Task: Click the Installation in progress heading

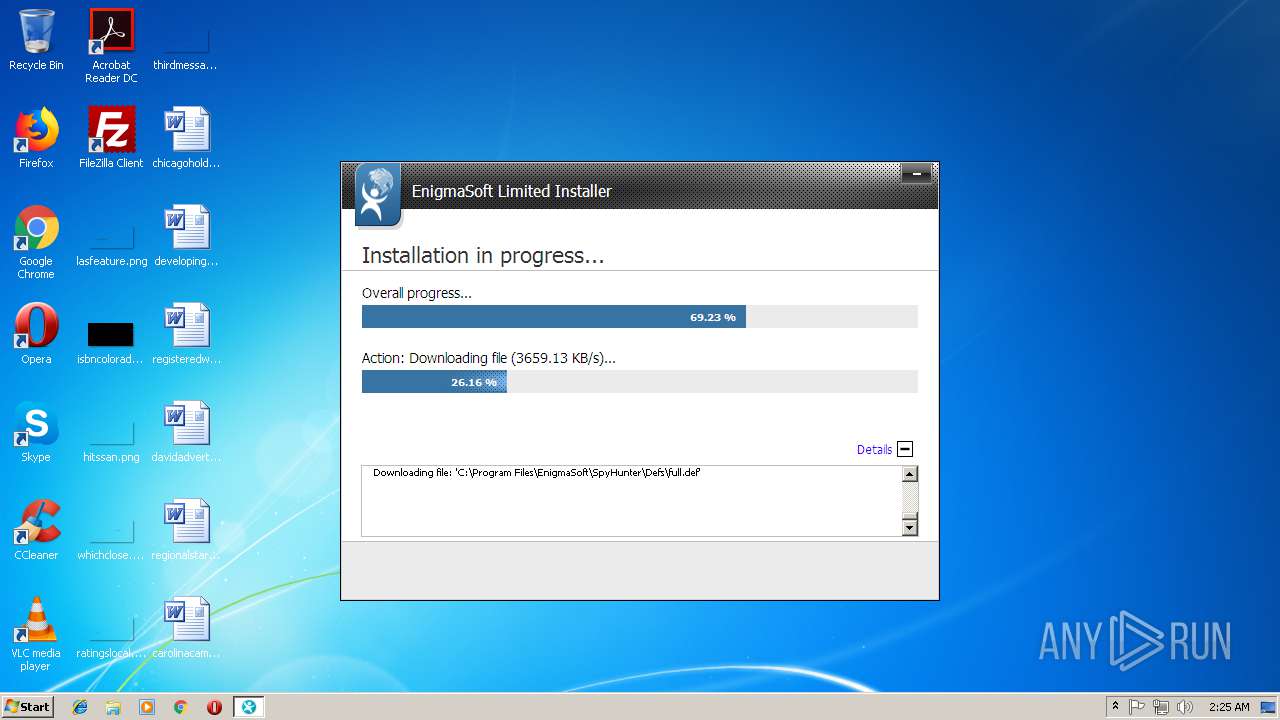Action: point(483,256)
